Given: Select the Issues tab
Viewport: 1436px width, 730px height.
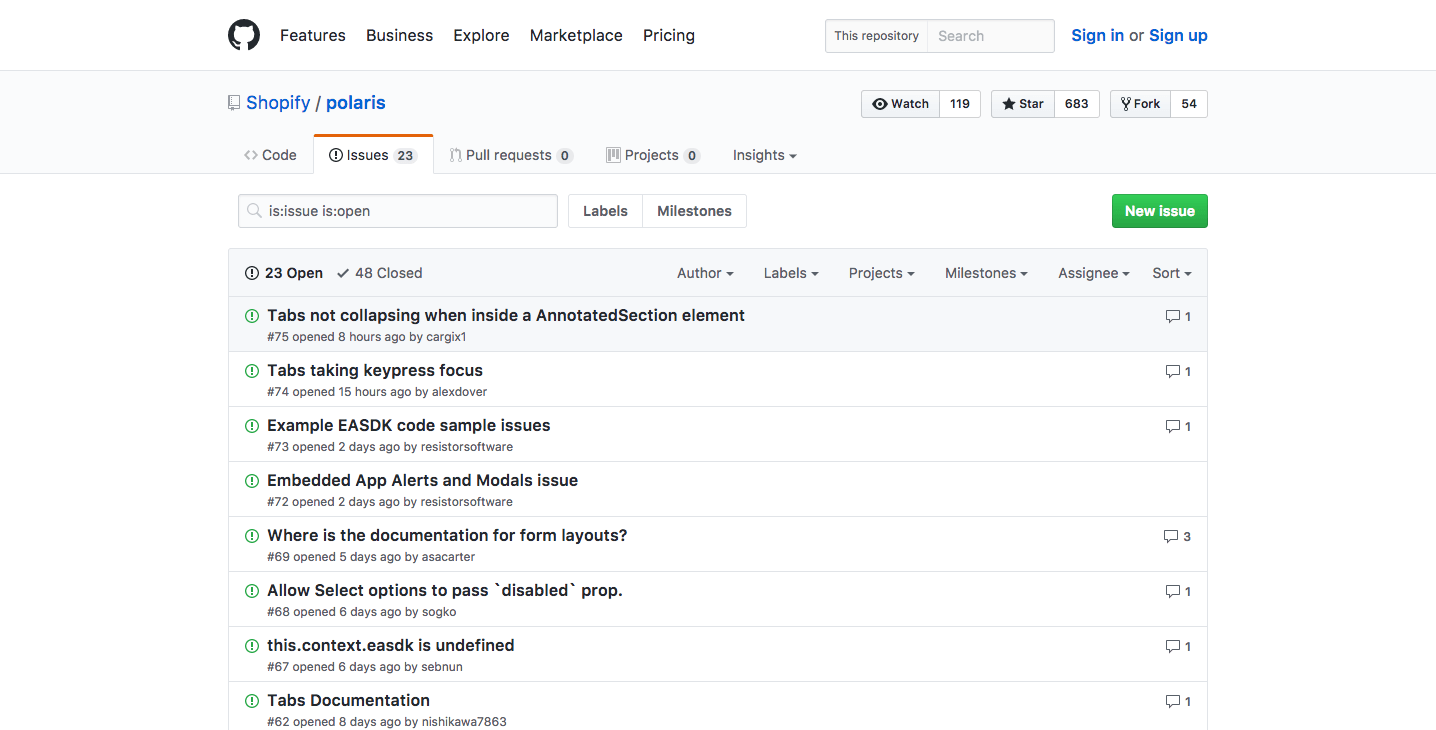Looking at the screenshot, I should tap(373, 155).
